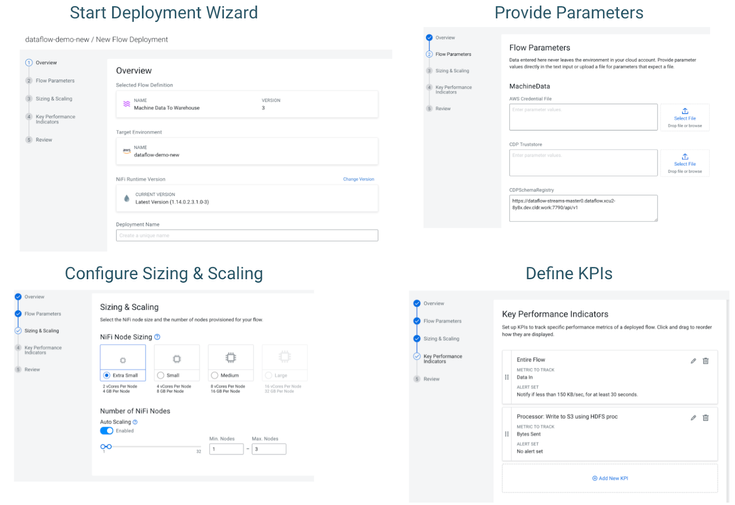Image resolution: width=735 pixels, height=505 pixels.
Task: Click upload icon for CDP Truststore
Action: 685,157
